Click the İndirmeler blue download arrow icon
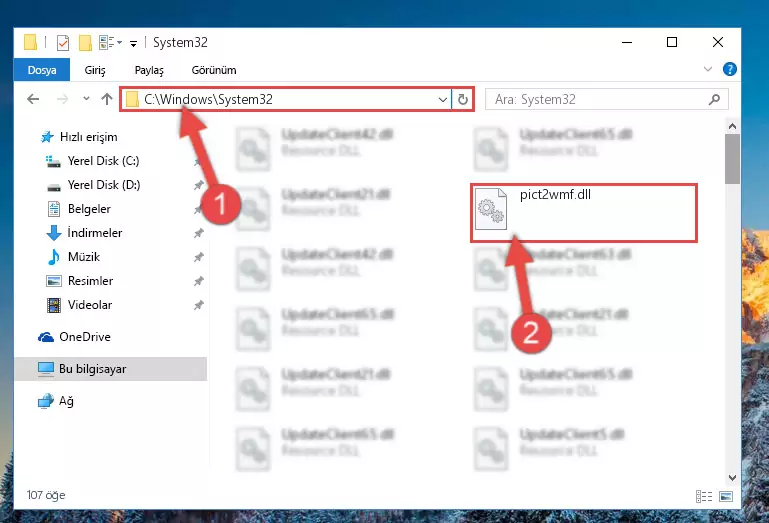Image resolution: width=769 pixels, height=523 pixels. pyautogui.click(x=53, y=233)
